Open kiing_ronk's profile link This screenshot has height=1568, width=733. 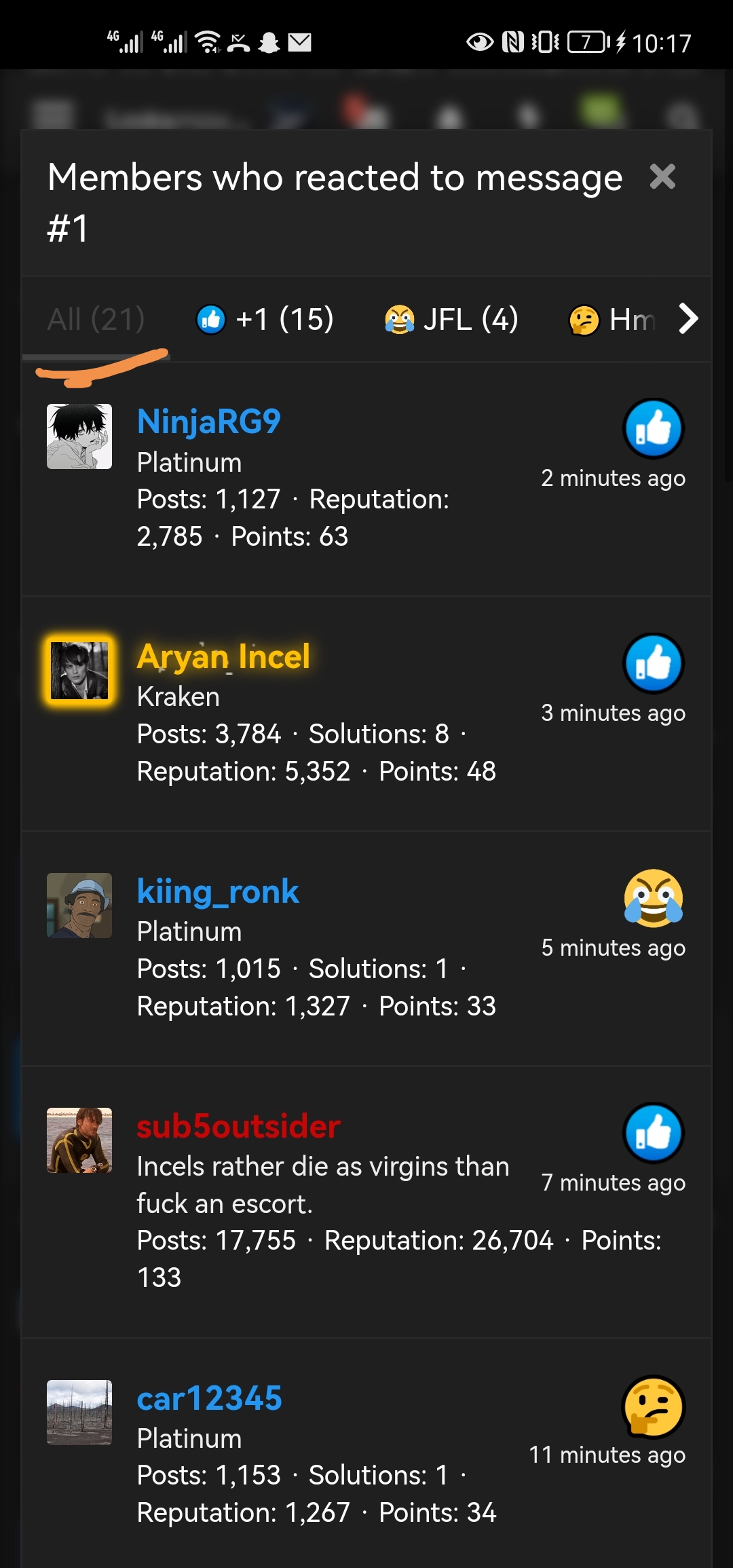click(217, 891)
